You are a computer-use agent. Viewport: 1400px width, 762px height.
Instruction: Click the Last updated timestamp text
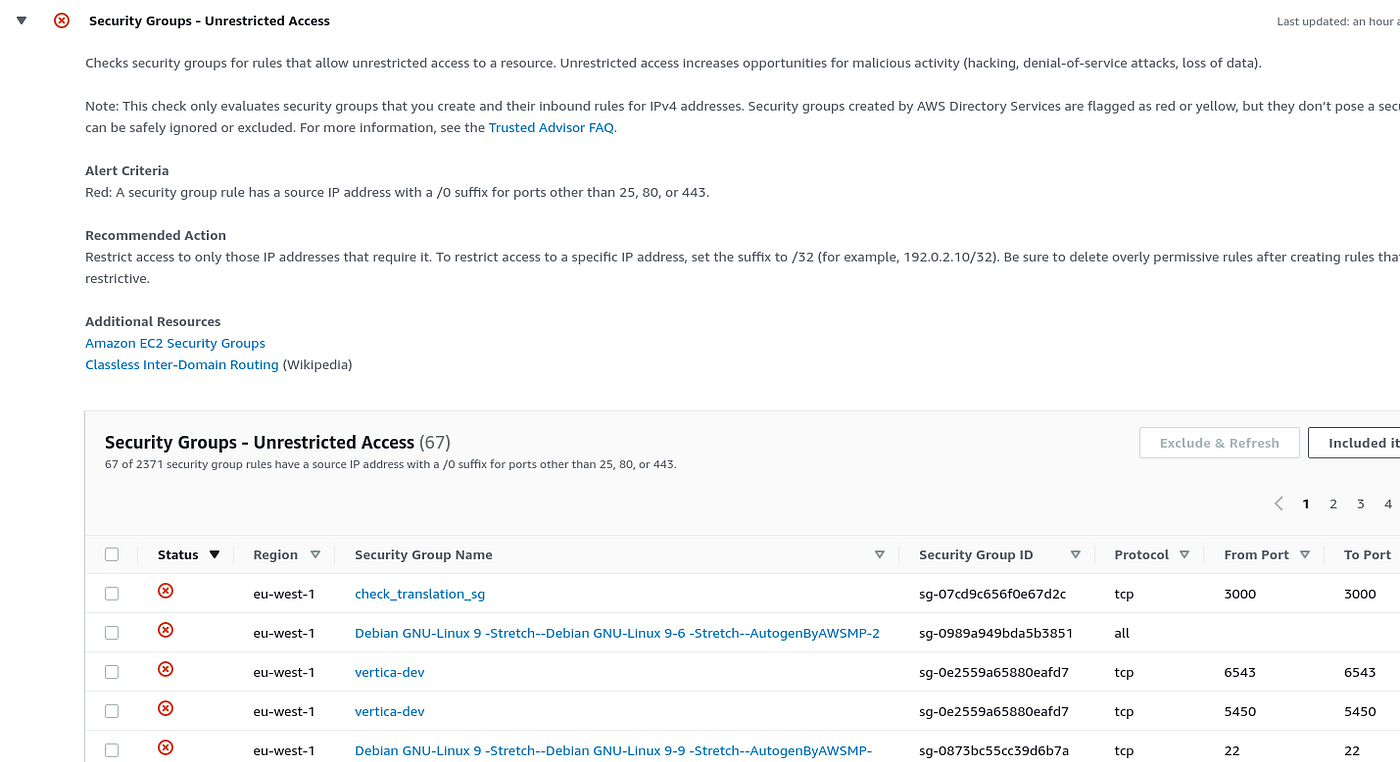pyautogui.click(x=1338, y=21)
